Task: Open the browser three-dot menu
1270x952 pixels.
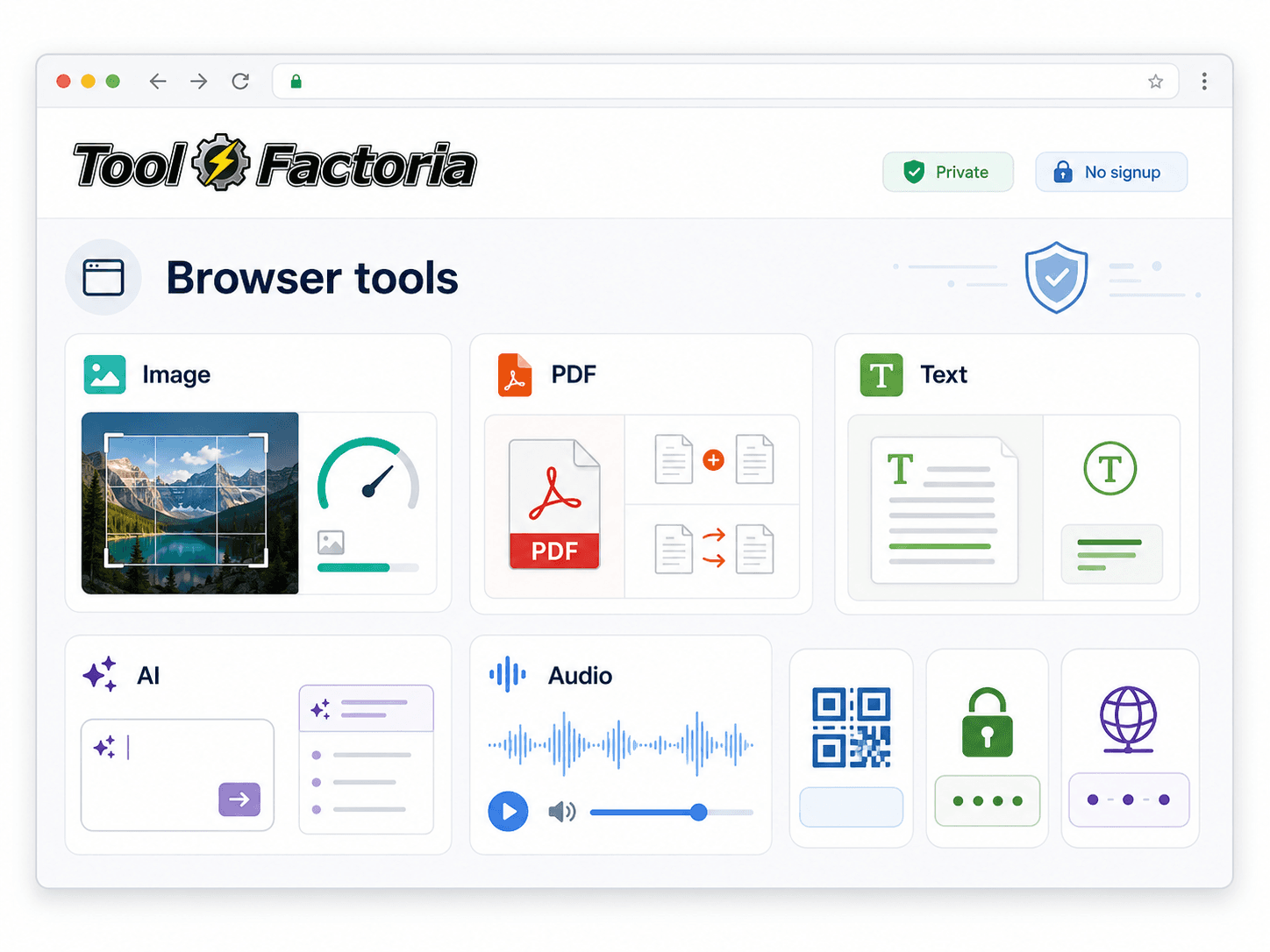Action: [1204, 82]
